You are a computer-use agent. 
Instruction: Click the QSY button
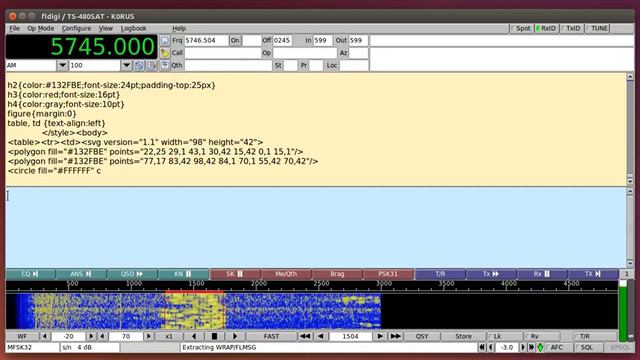(x=422, y=336)
